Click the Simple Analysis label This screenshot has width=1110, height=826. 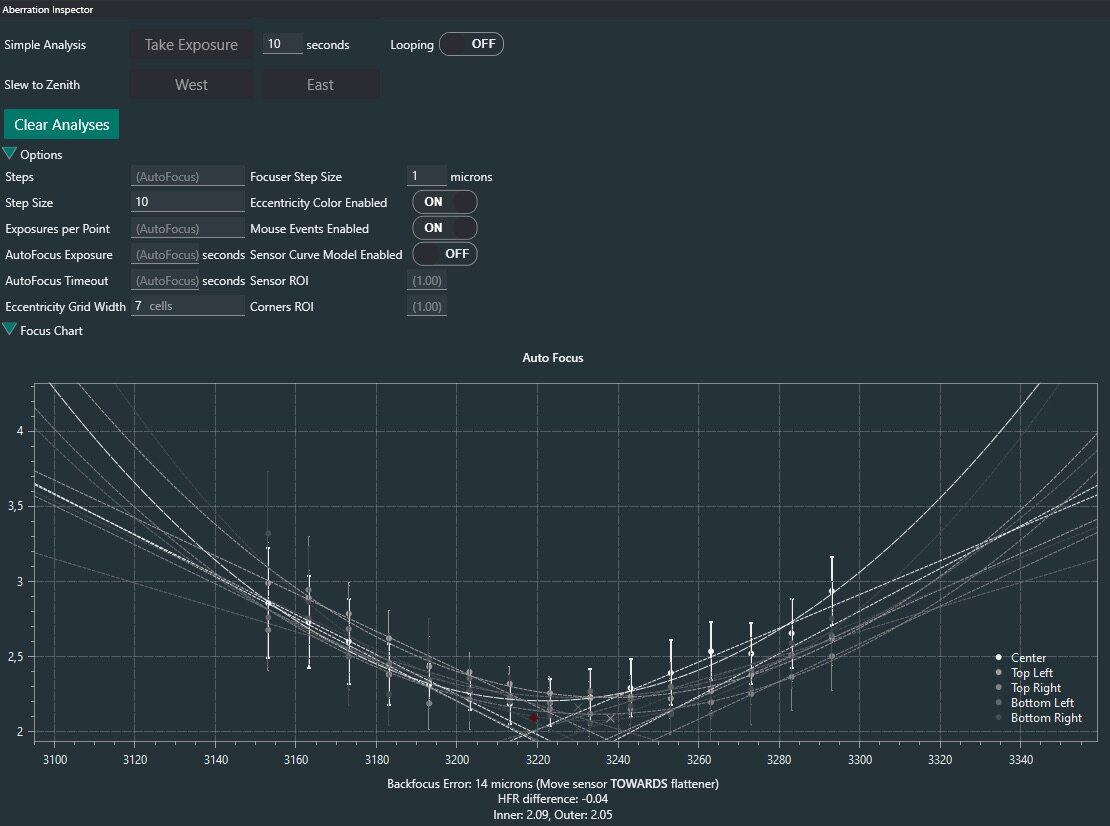45,45
